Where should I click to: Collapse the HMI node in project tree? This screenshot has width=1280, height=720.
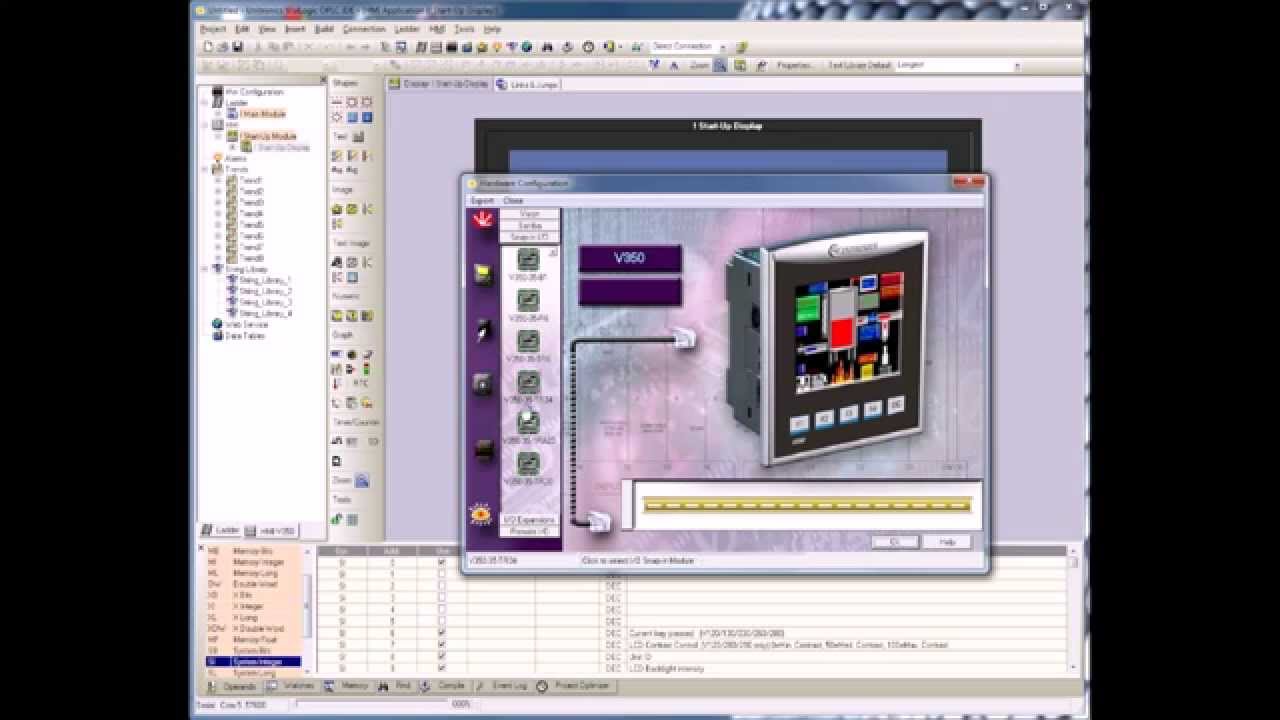[205, 125]
